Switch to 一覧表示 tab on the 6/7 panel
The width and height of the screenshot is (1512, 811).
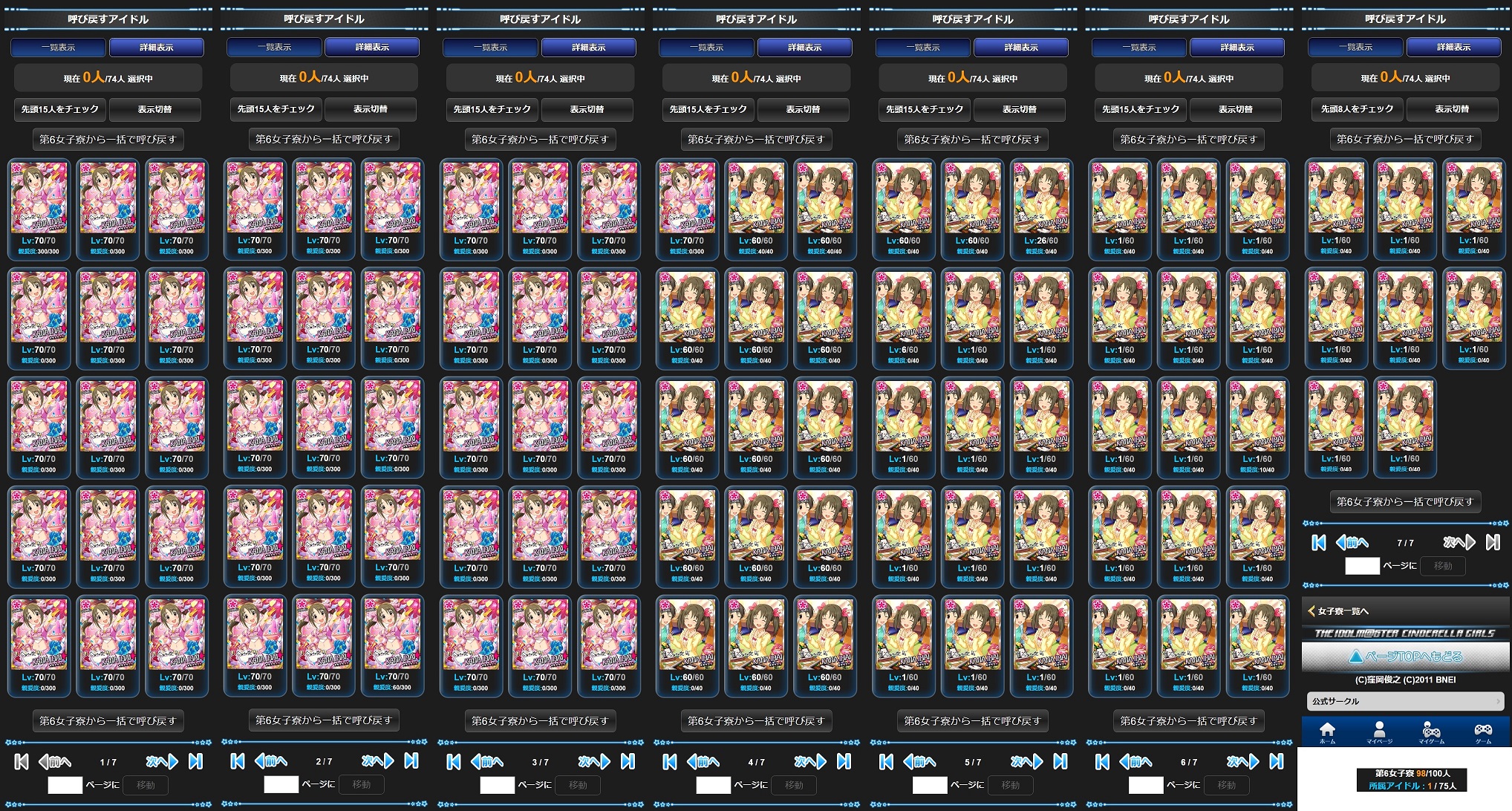1139,48
